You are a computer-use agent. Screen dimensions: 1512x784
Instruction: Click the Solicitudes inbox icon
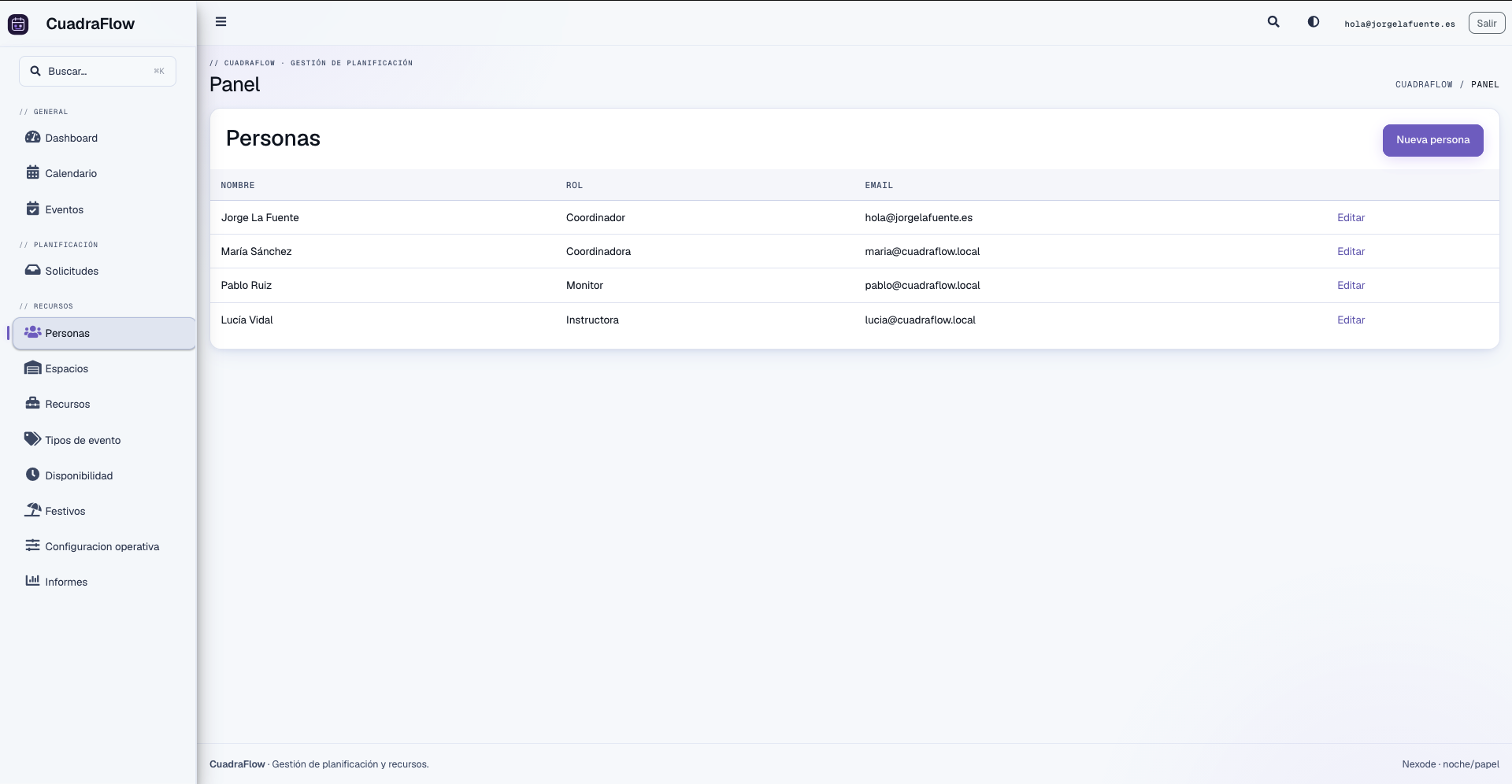pos(32,270)
